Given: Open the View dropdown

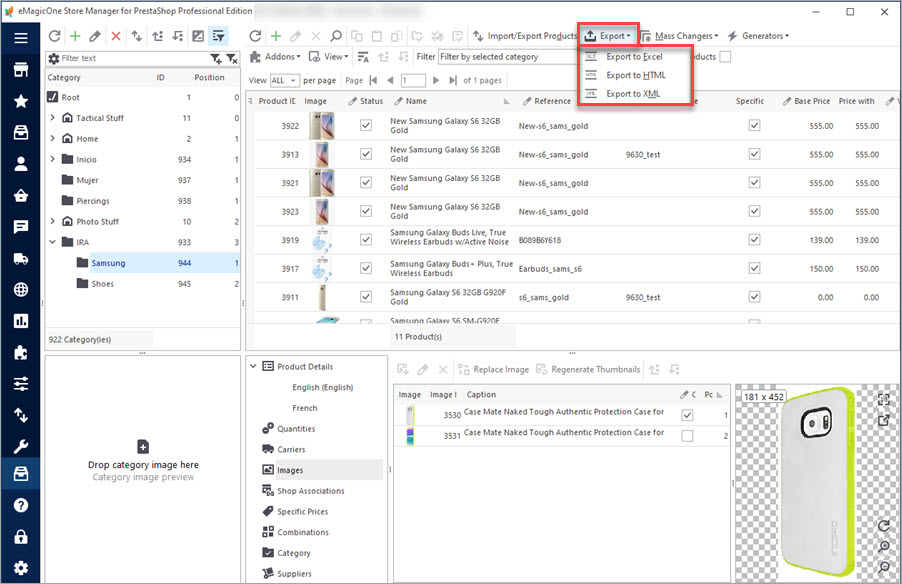Looking at the screenshot, I should click(x=328, y=56).
